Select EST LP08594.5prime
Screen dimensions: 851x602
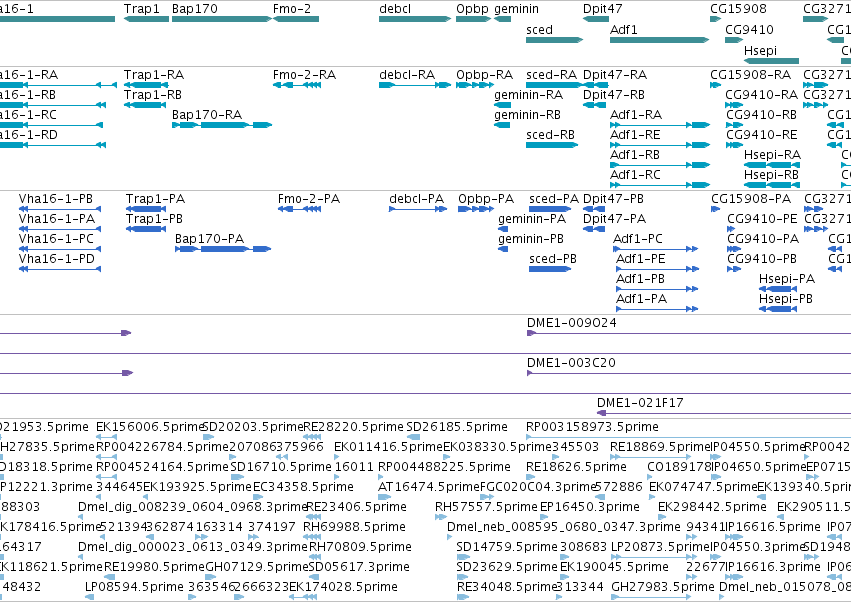90,597
